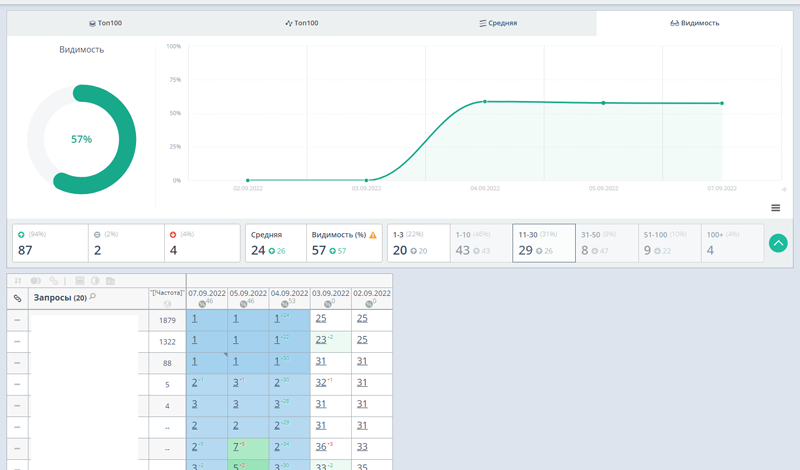Click the 07.09.2022 date column header

[207, 293]
